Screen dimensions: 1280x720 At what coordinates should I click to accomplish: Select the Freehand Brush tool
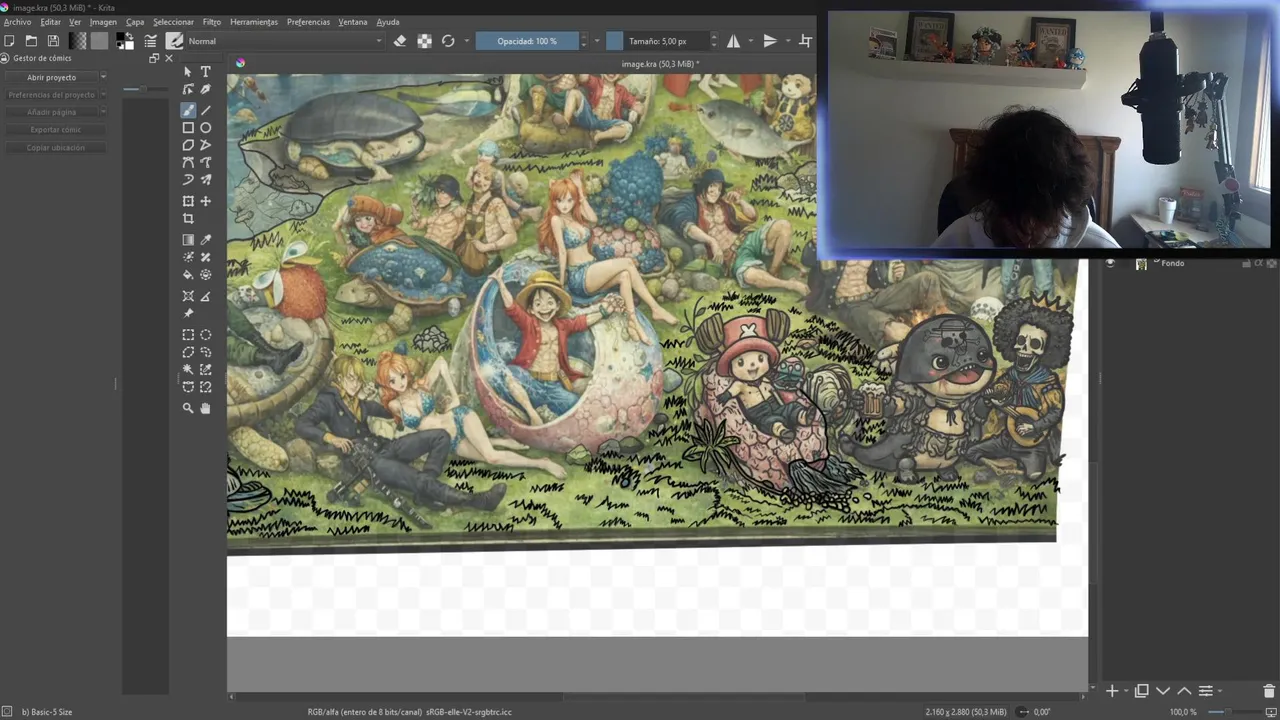188,110
